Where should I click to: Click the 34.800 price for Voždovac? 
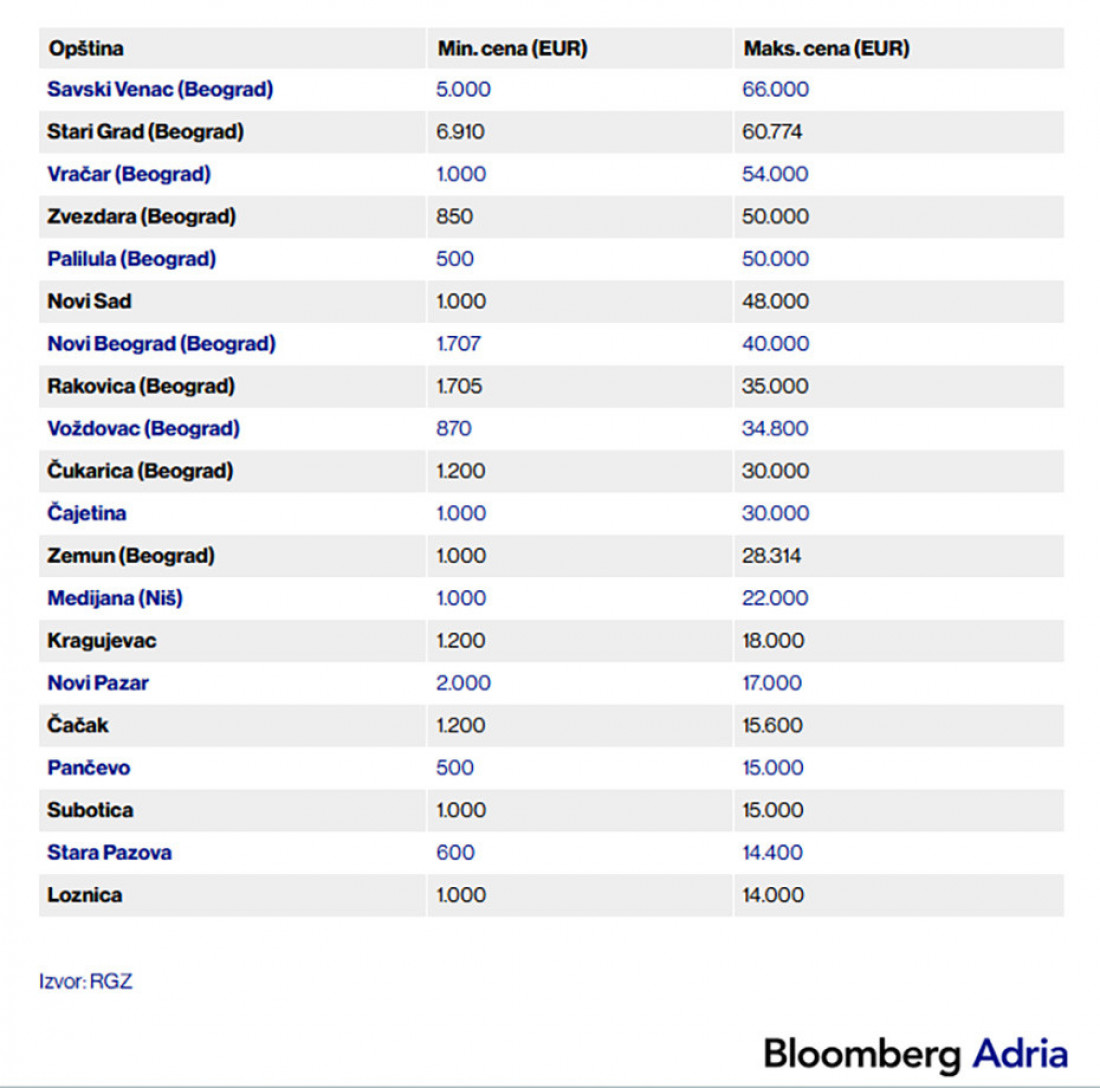point(775,429)
